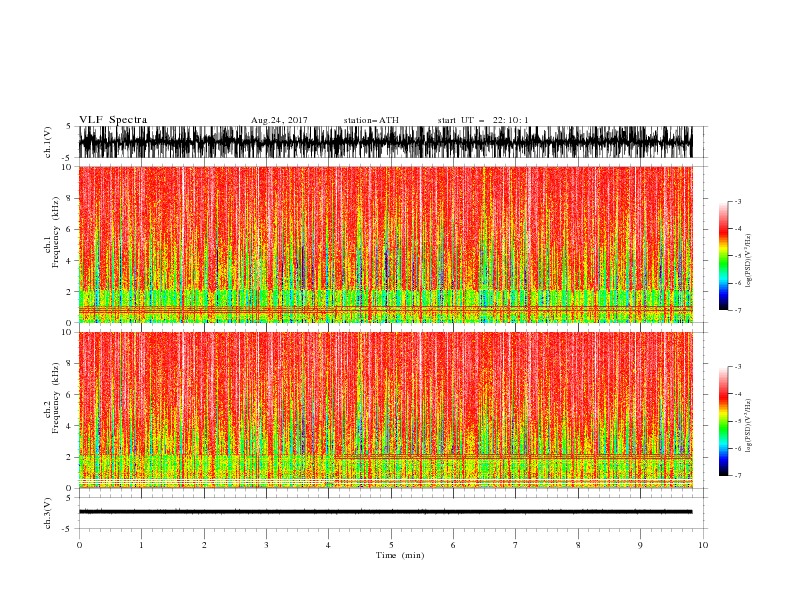Viewport: 792px width, 612px height.
Task: Click the ch.1 log(PSD) colorbar label
Action: (x=748, y=261)
